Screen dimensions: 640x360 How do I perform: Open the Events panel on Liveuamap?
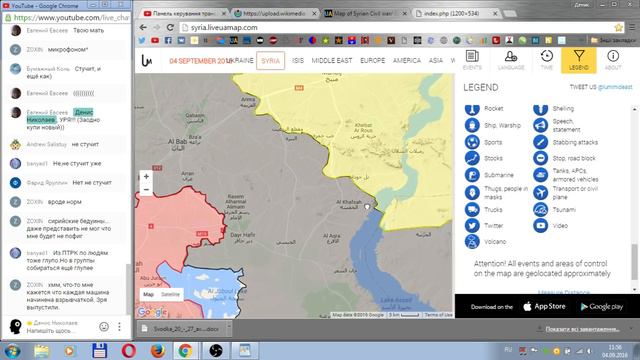tap(472, 60)
